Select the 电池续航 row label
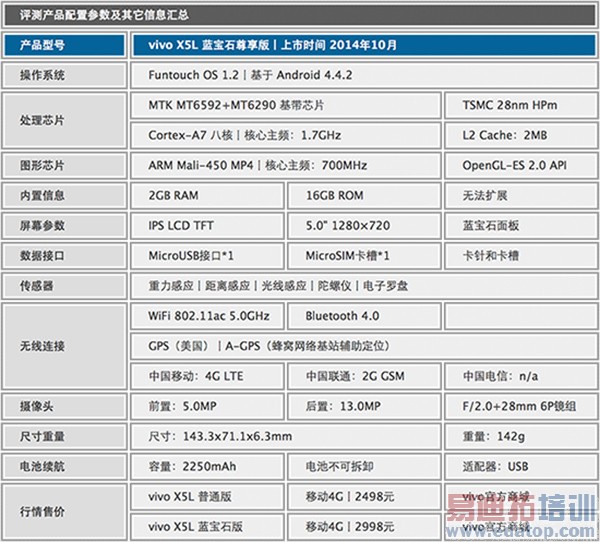600x542 pixels. [x=64, y=467]
